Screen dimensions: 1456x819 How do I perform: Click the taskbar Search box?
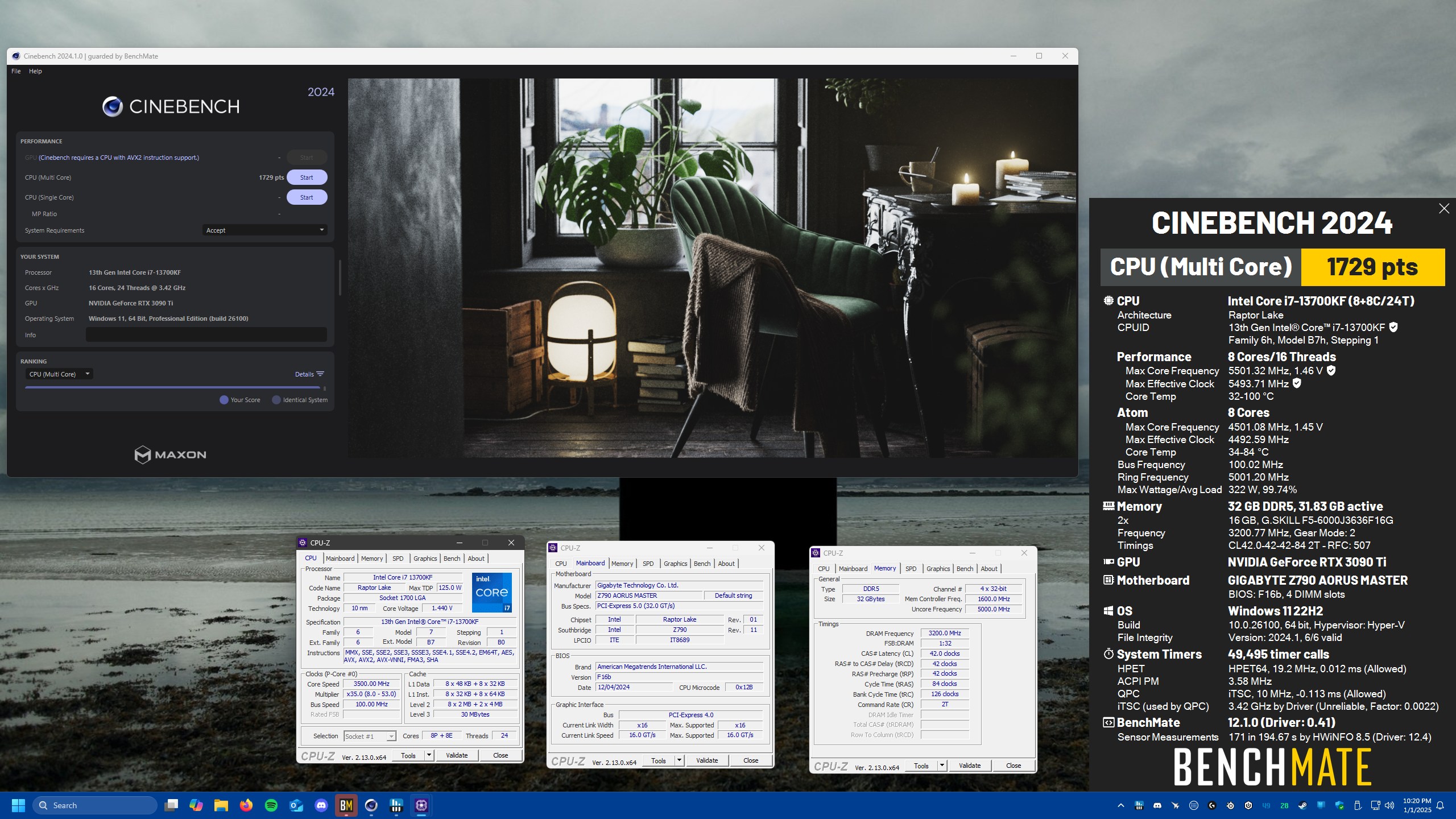tap(94, 805)
